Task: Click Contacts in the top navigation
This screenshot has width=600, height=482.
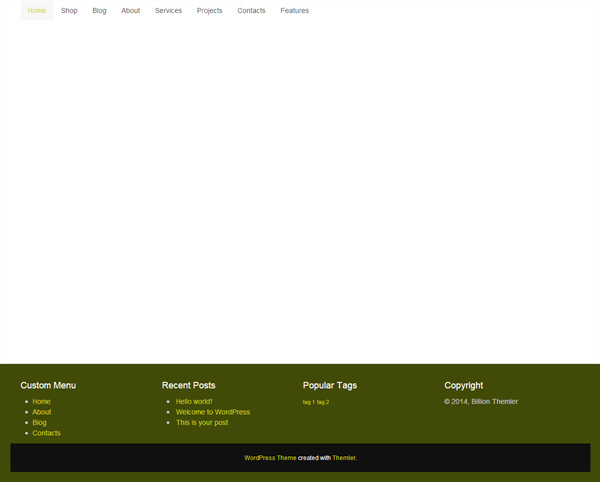Action: click(251, 11)
